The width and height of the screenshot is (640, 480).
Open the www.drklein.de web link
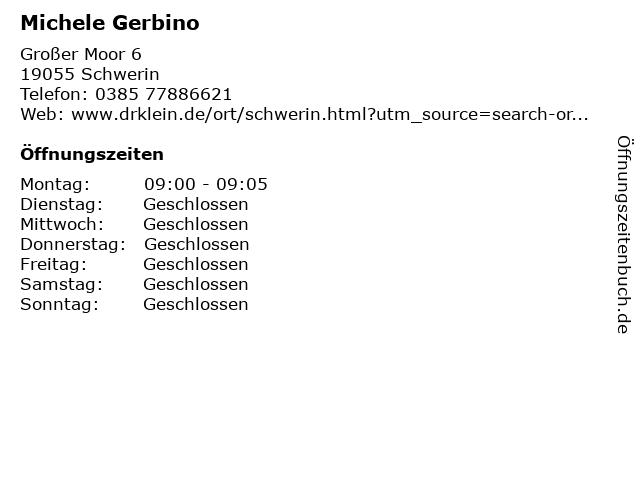click(330, 114)
